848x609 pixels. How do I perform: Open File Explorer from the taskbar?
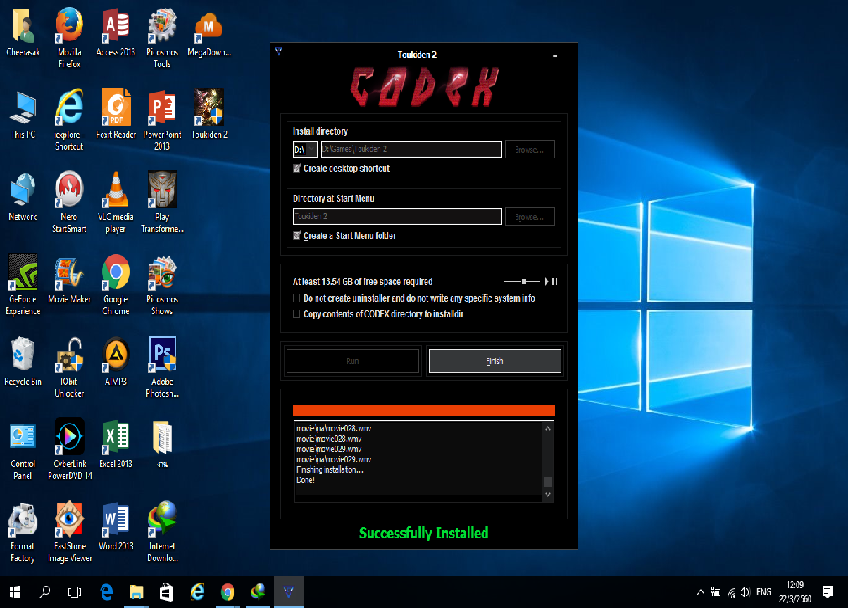point(136,592)
